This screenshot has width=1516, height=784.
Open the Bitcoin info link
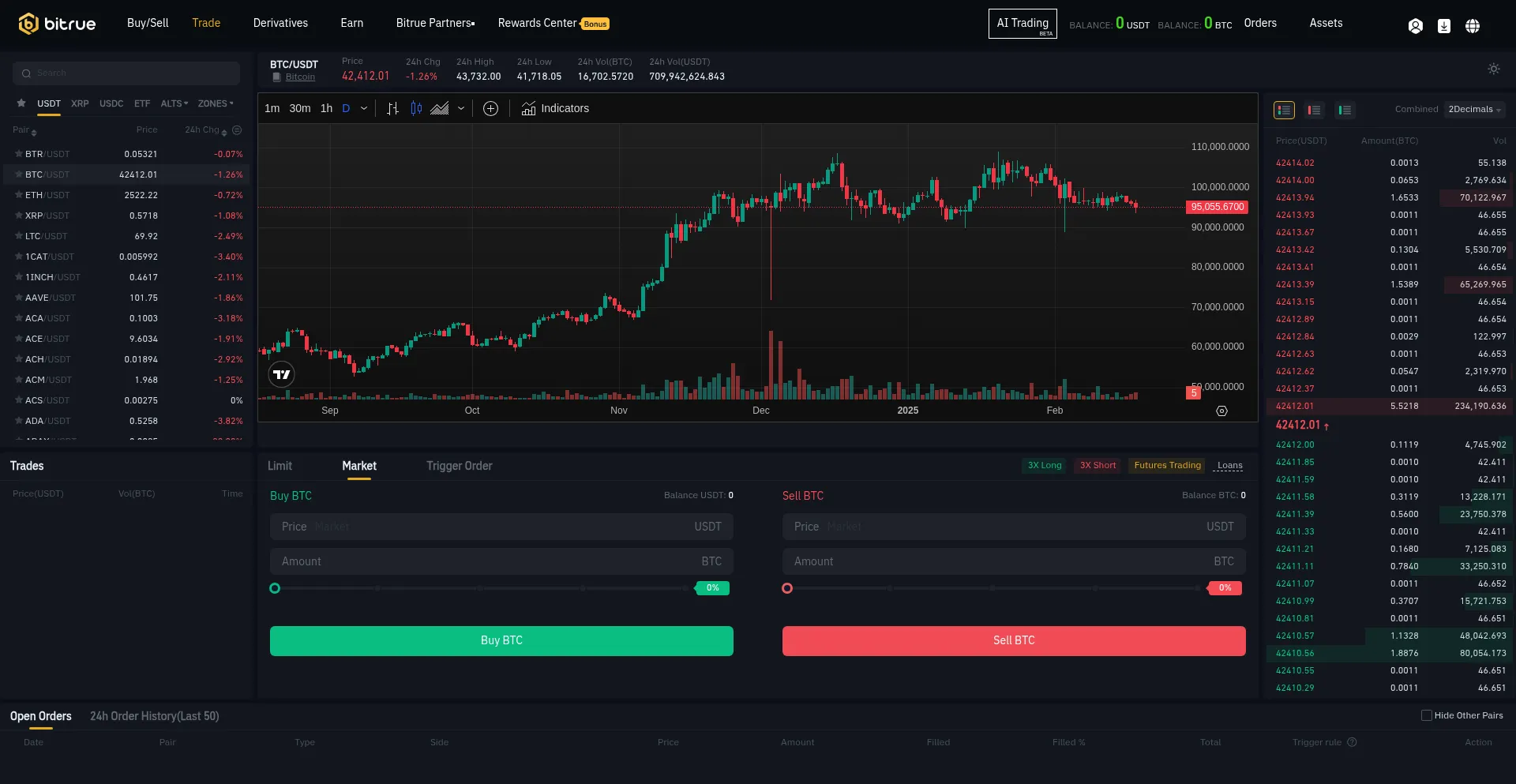coord(300,77)
